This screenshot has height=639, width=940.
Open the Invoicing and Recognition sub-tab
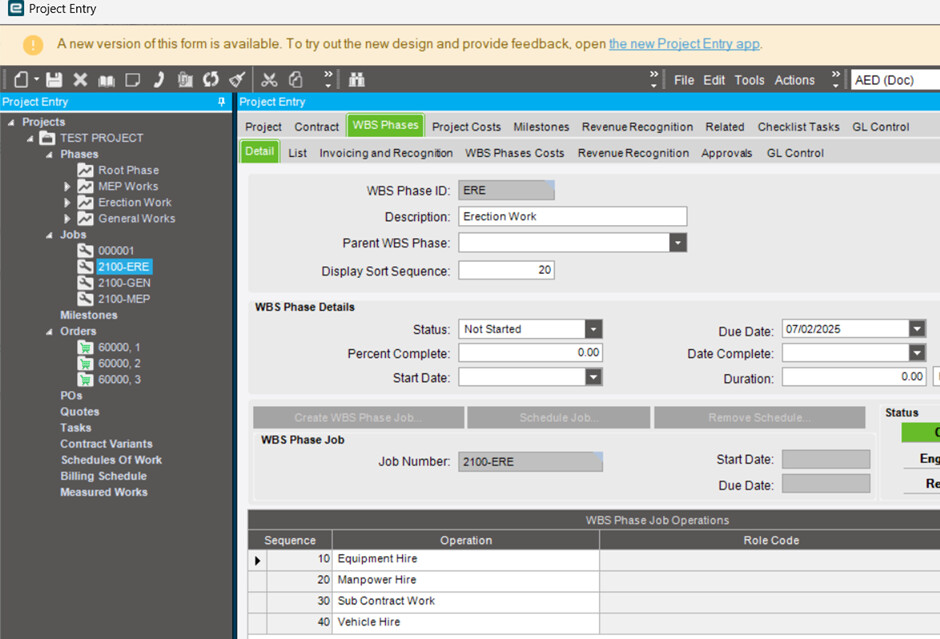386,153
